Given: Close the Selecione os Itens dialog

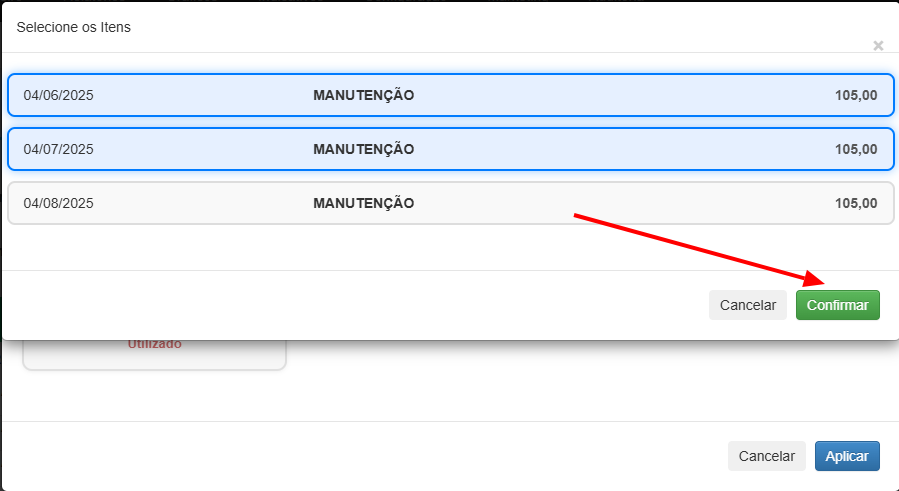Looking at the screenshot, I should (878, 46).
